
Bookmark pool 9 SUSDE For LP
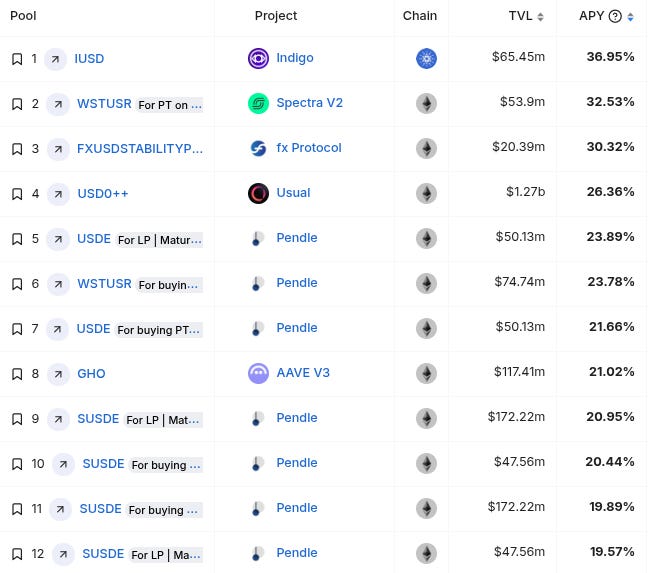[x=17, y=419]
